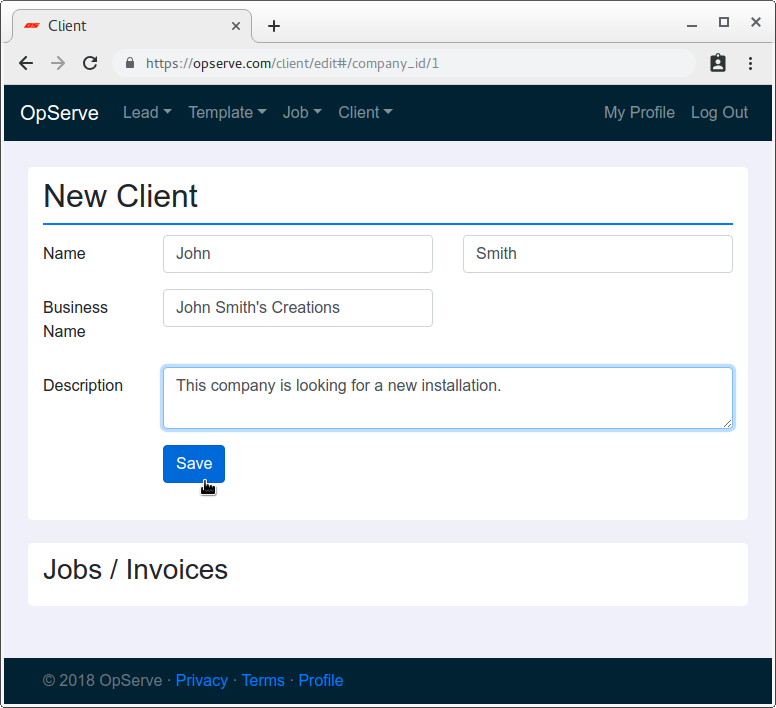Expand the Template dropdown menu
This screenshot has width=776, height=708.
click(x=227, y=112)
